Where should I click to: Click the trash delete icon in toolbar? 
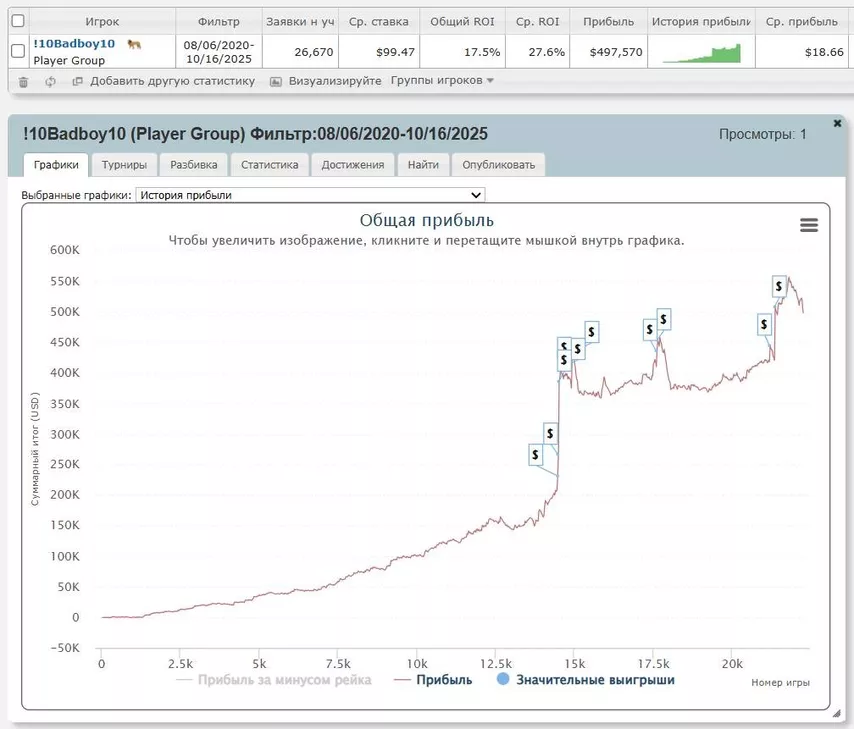(24, 81)
